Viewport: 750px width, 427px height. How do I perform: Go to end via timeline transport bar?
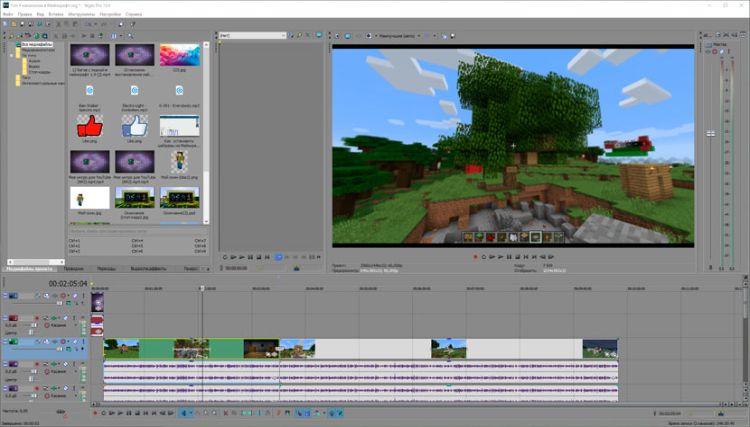154,413
